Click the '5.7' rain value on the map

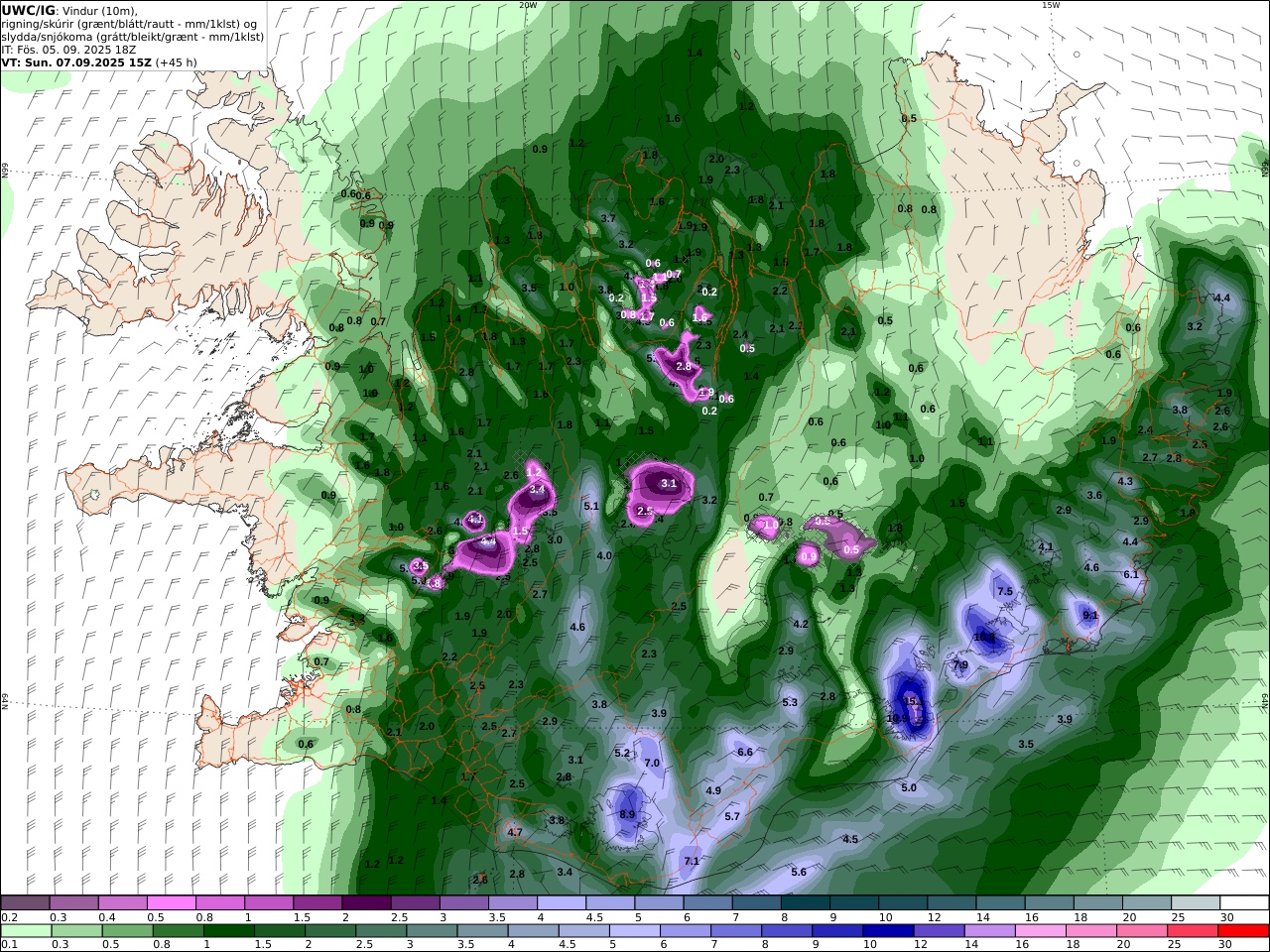click(x=732, y=817)
